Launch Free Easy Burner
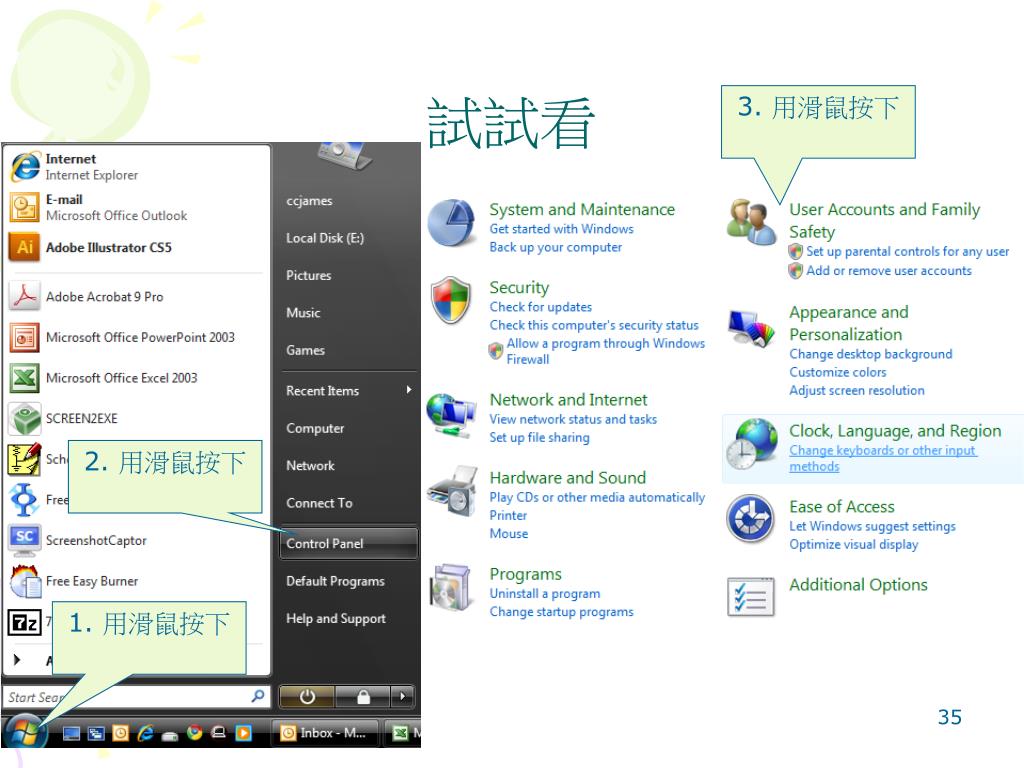The image size is (1024, 768). coord(137,581)
